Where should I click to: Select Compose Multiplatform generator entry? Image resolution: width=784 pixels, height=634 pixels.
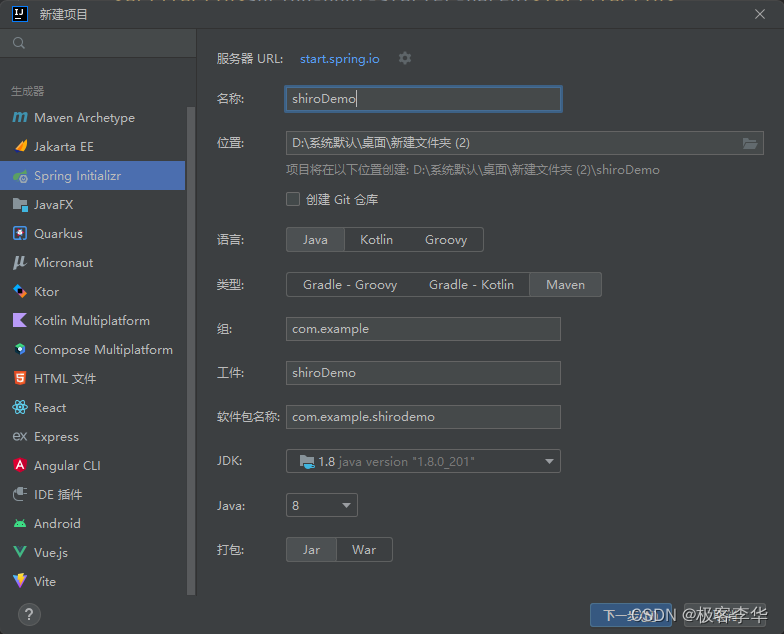[92, 350]
